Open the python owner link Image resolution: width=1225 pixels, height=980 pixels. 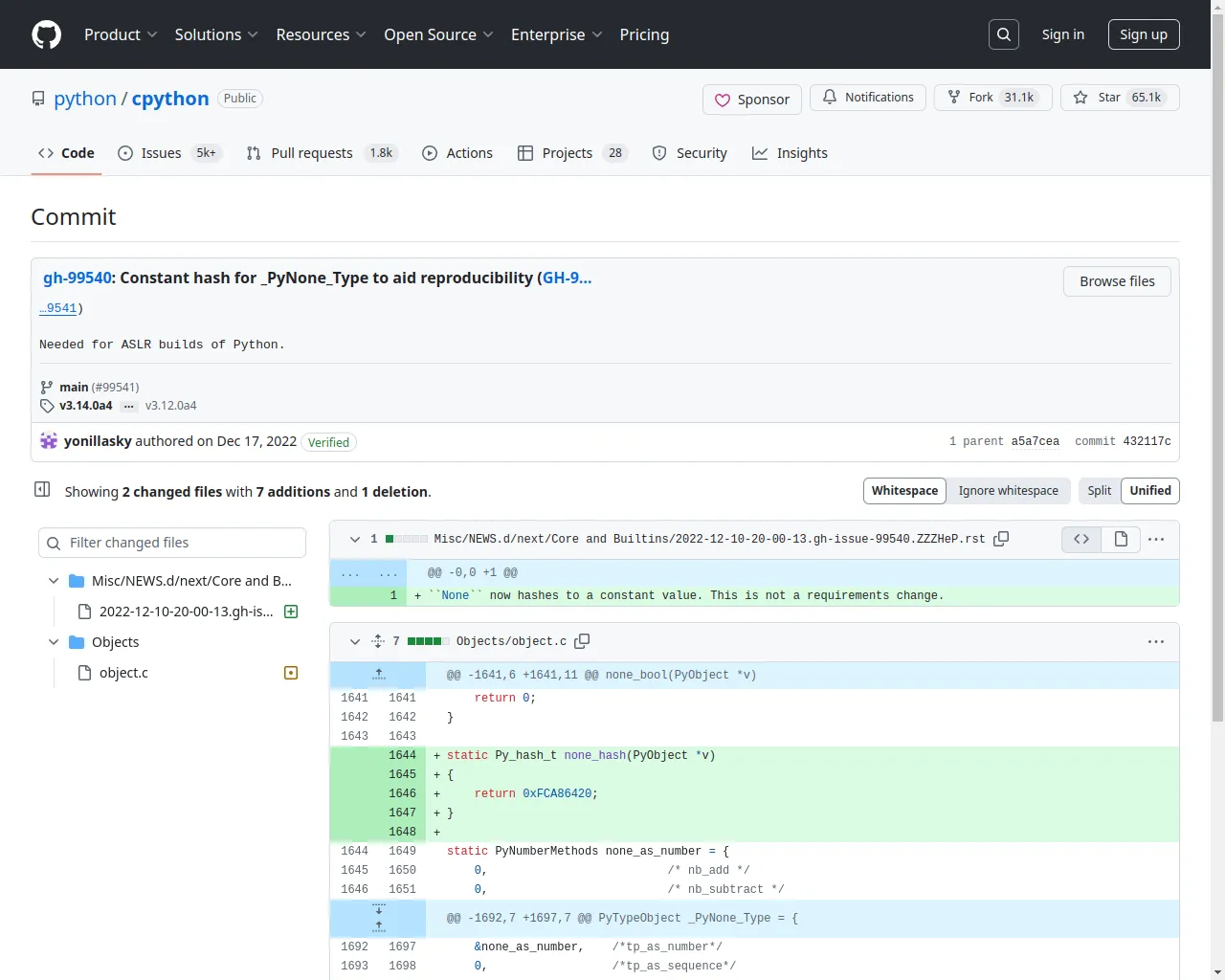coord(85,99)
